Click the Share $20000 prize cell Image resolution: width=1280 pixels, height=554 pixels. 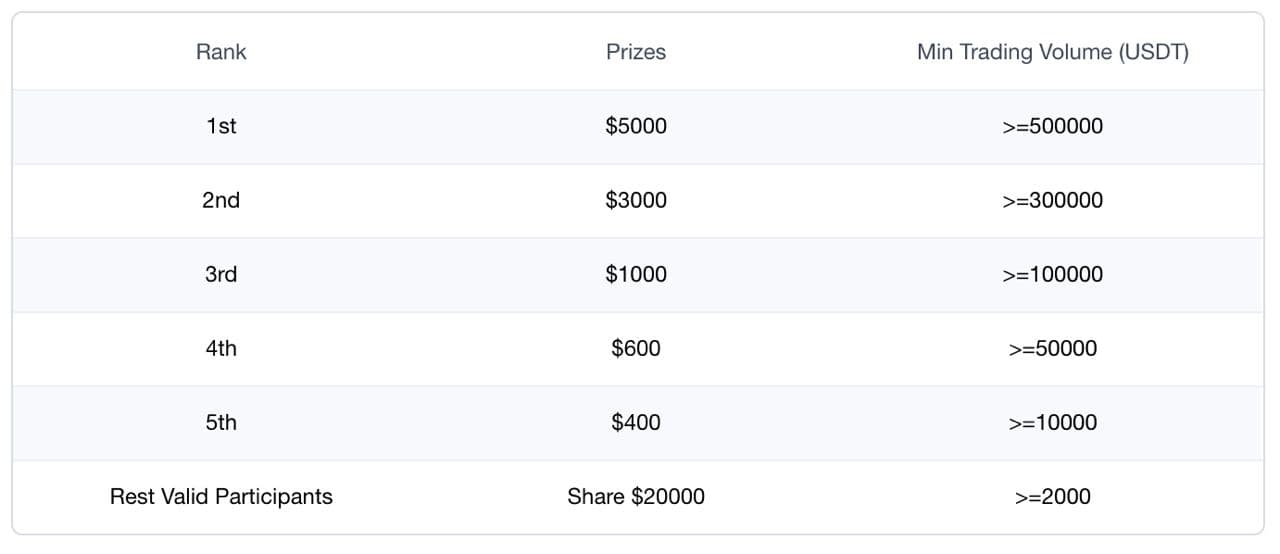point(636,496)
